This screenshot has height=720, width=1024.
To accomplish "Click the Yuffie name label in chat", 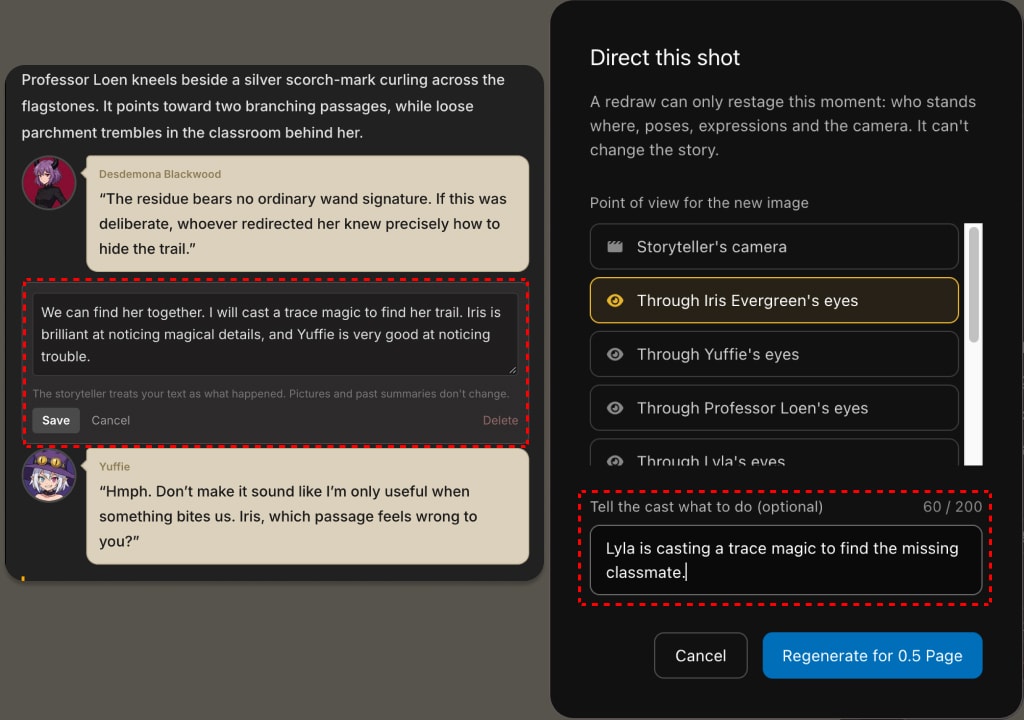I will click(x=114, y=466).
